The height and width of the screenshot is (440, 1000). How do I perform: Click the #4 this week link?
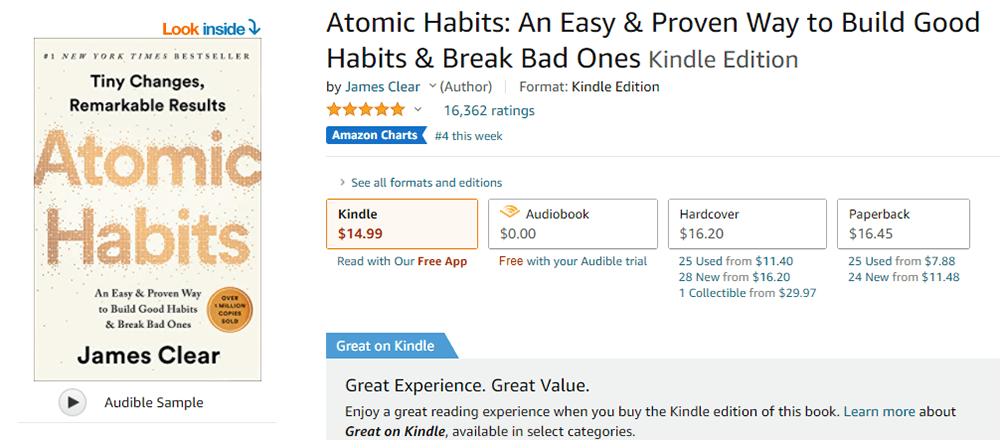coord(469,136)
